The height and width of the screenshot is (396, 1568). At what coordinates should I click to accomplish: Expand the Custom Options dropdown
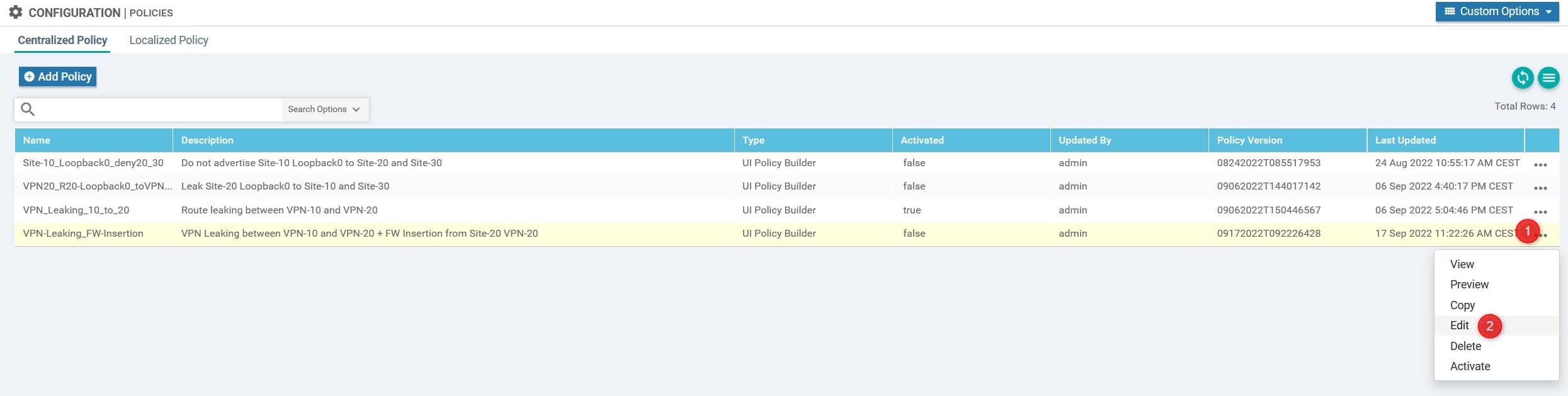click(1497, 12)
